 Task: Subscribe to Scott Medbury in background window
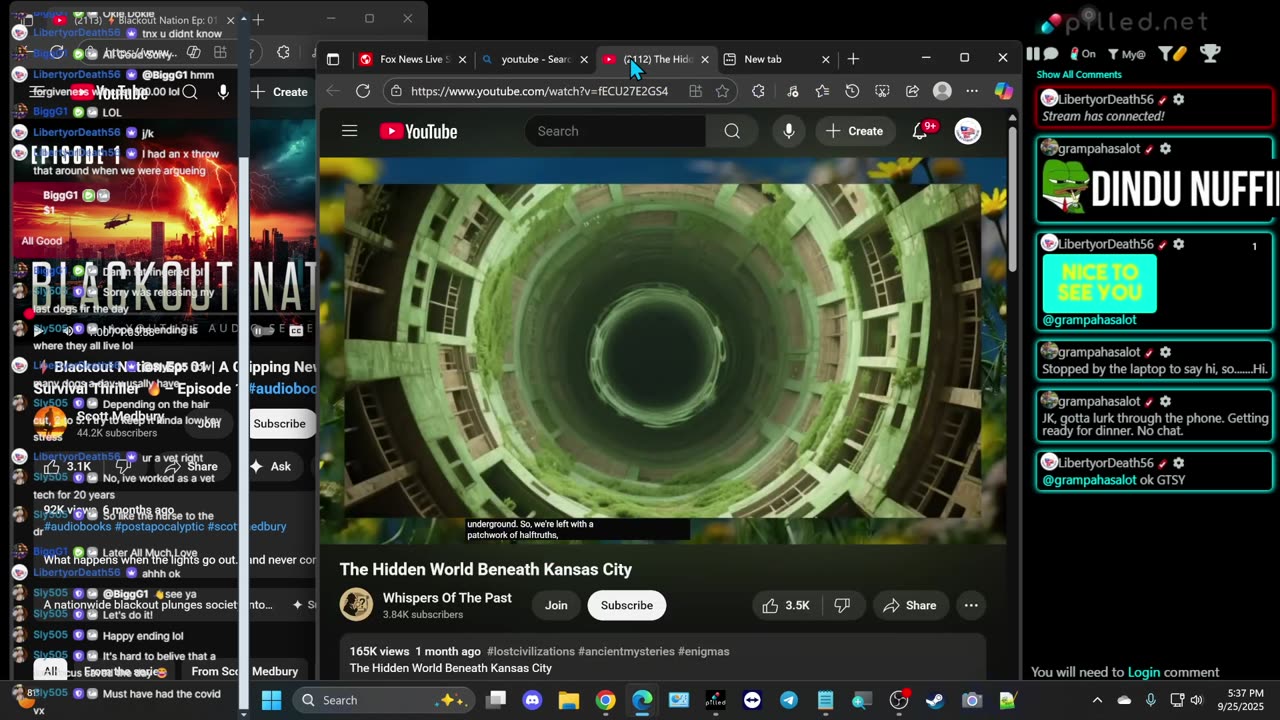click(279, 423)
